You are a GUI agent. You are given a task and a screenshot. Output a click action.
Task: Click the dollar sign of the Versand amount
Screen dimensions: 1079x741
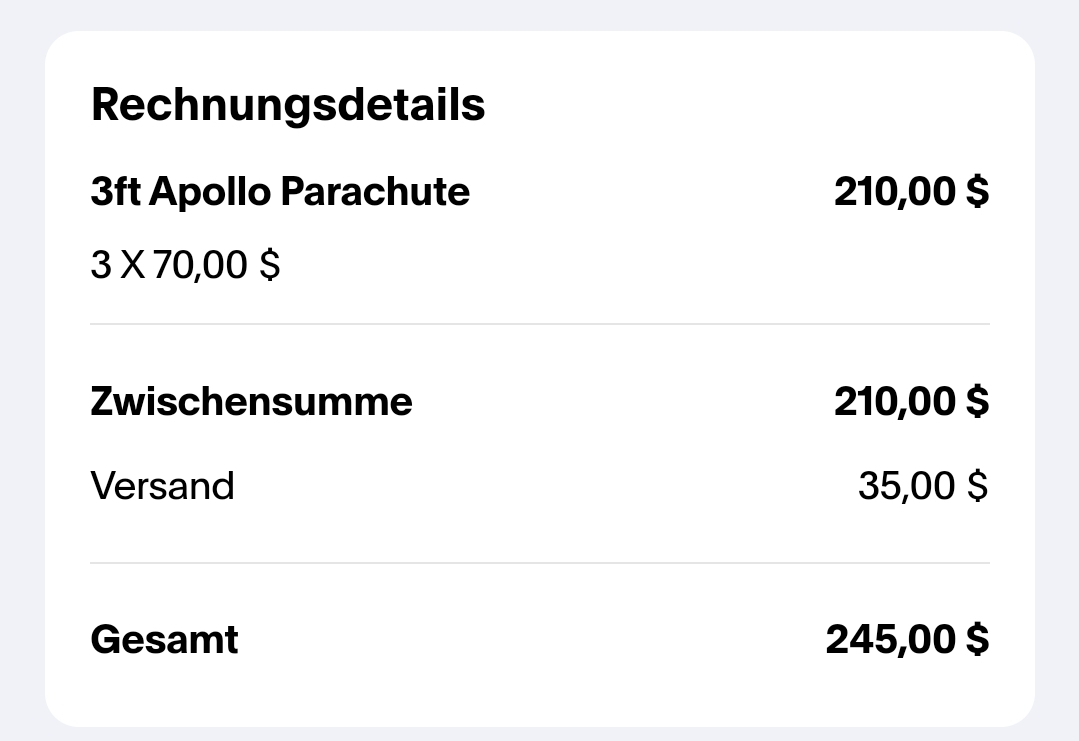[977, 486]
